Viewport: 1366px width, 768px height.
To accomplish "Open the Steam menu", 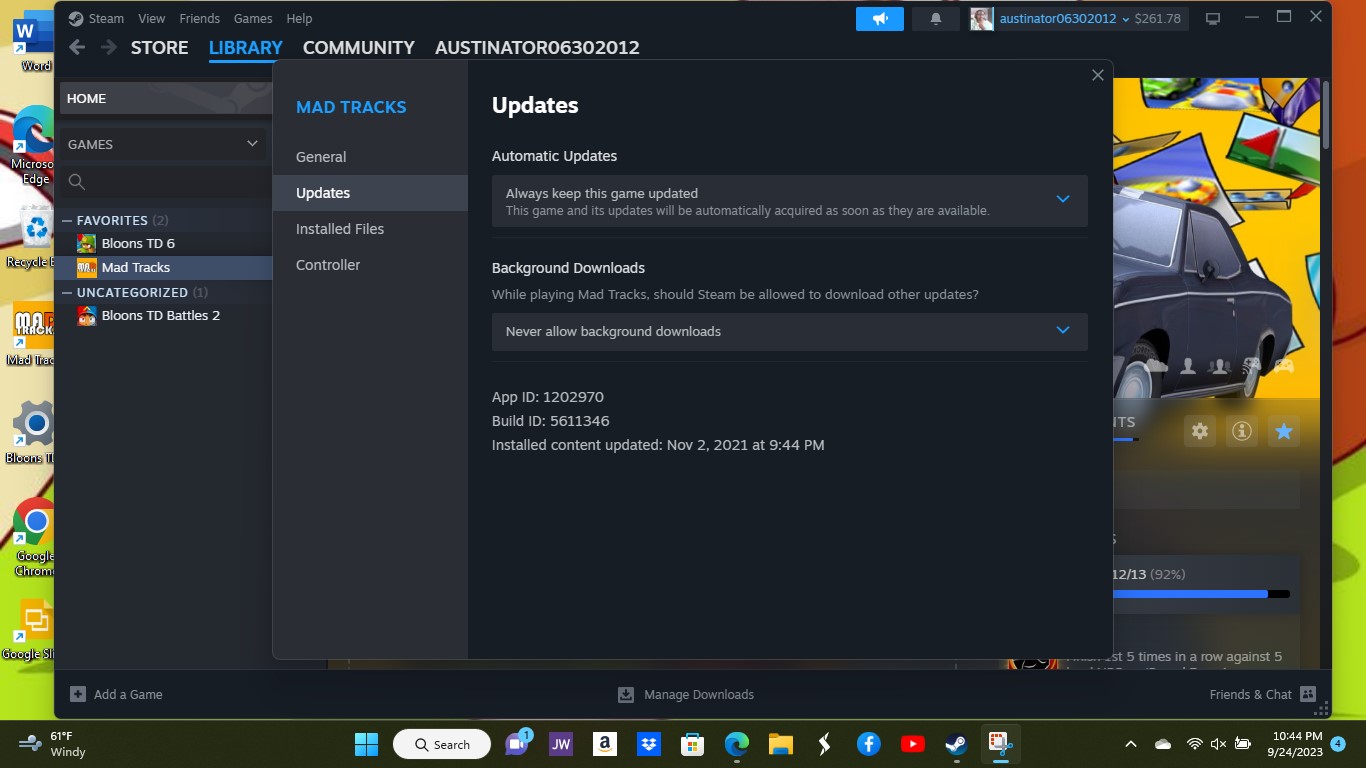I will 105,18.
